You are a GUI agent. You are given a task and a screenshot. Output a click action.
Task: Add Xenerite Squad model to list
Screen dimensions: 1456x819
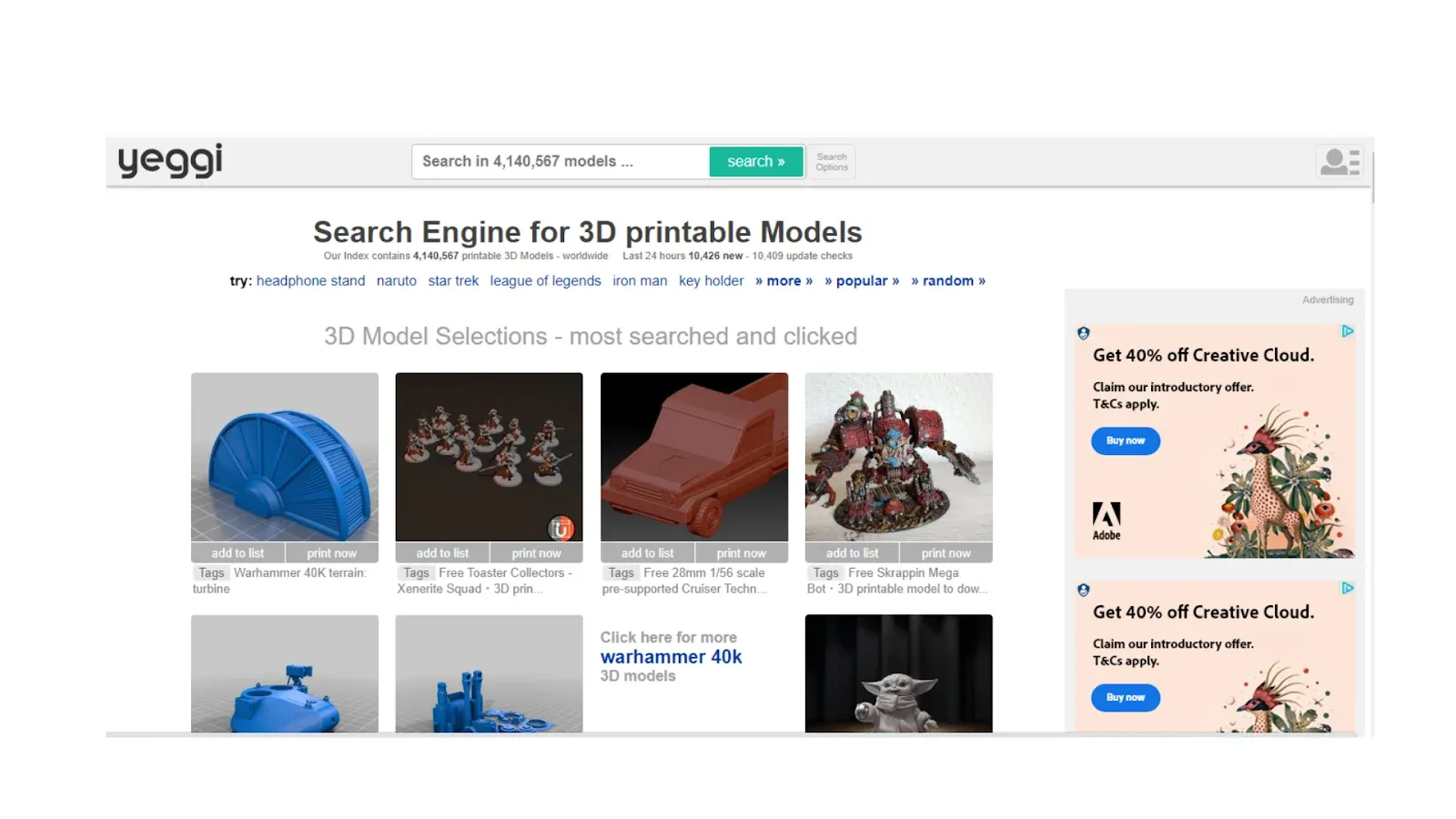pos(442,552)
